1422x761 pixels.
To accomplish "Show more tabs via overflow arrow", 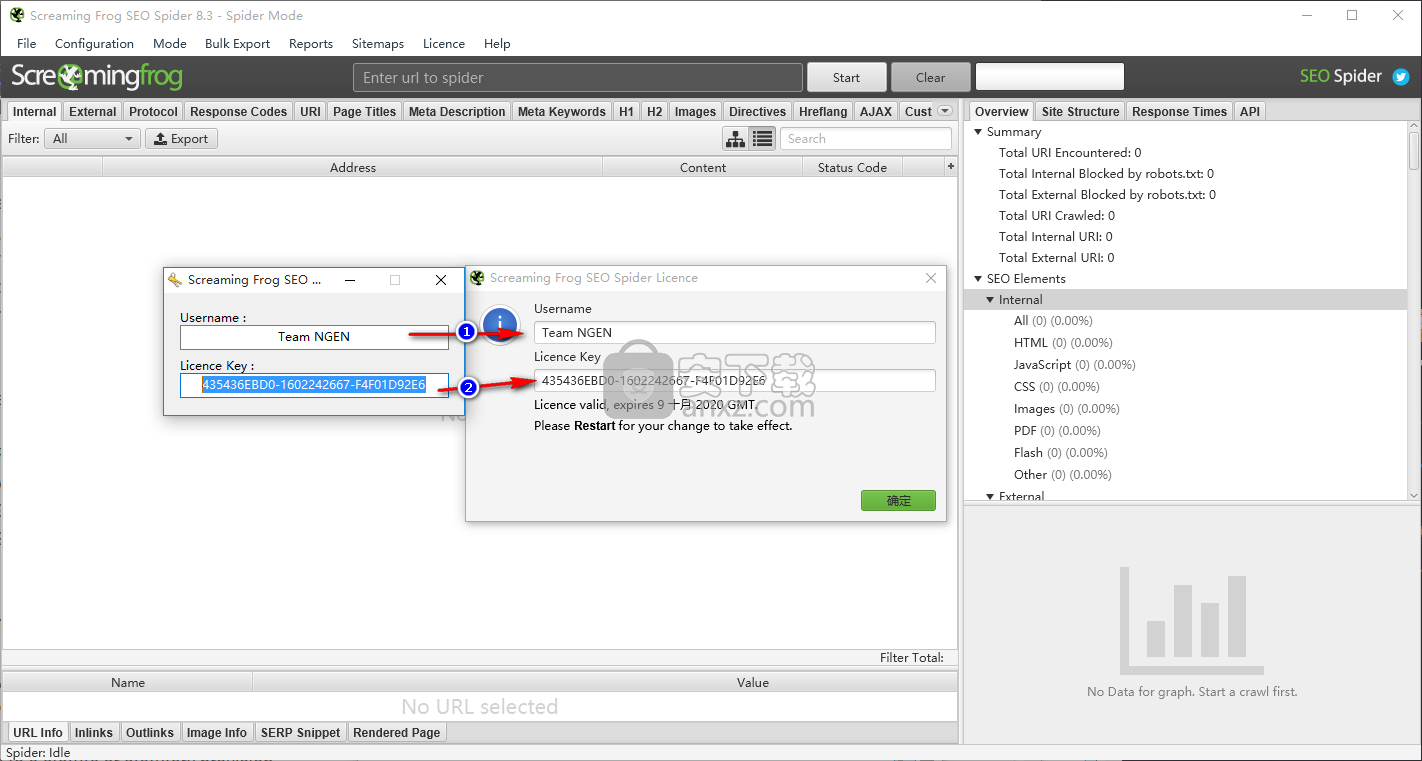I will [x=945, y=111].
